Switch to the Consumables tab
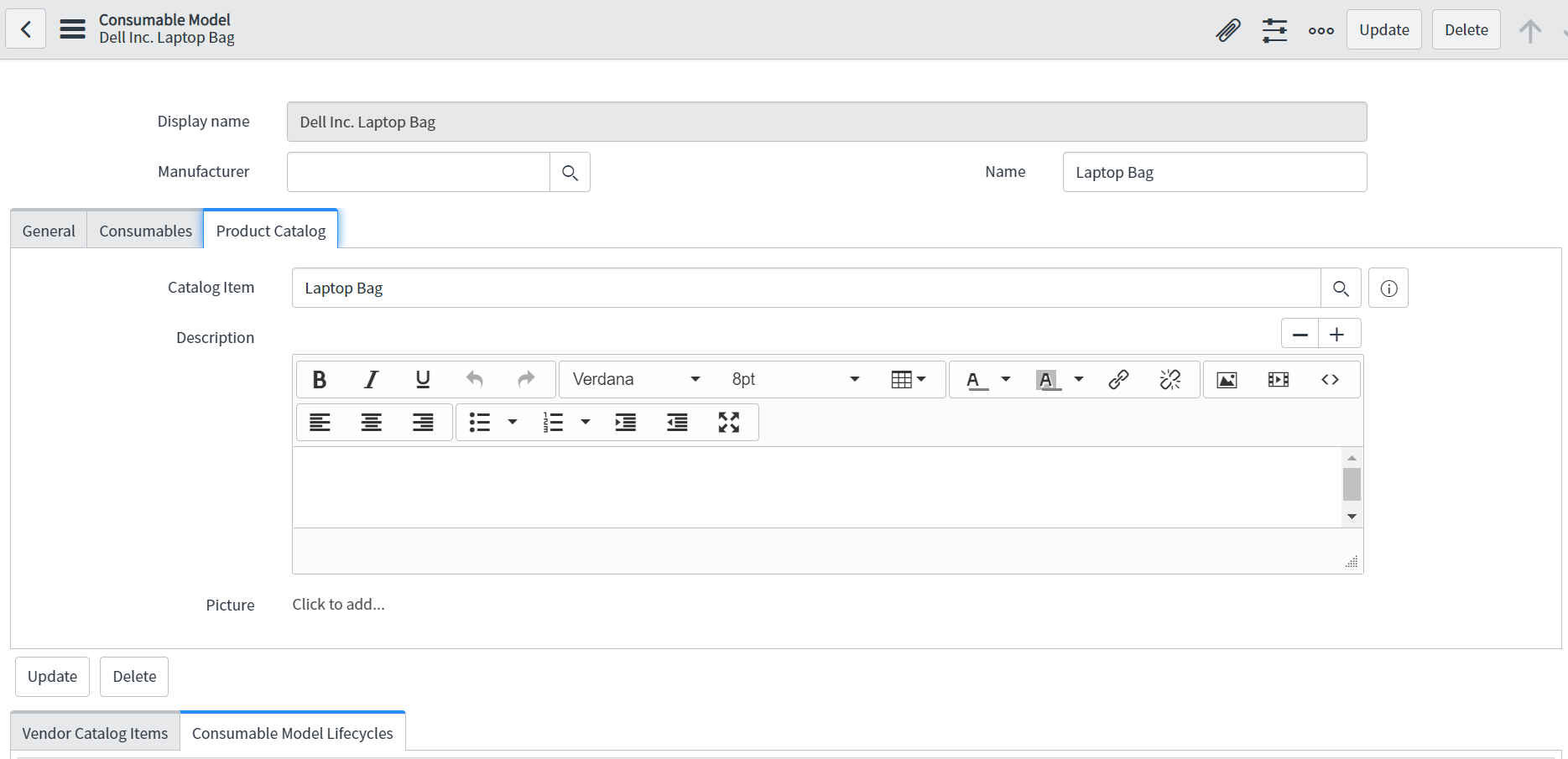Viewport: 1568px width, 759px height. click(146, 231)
